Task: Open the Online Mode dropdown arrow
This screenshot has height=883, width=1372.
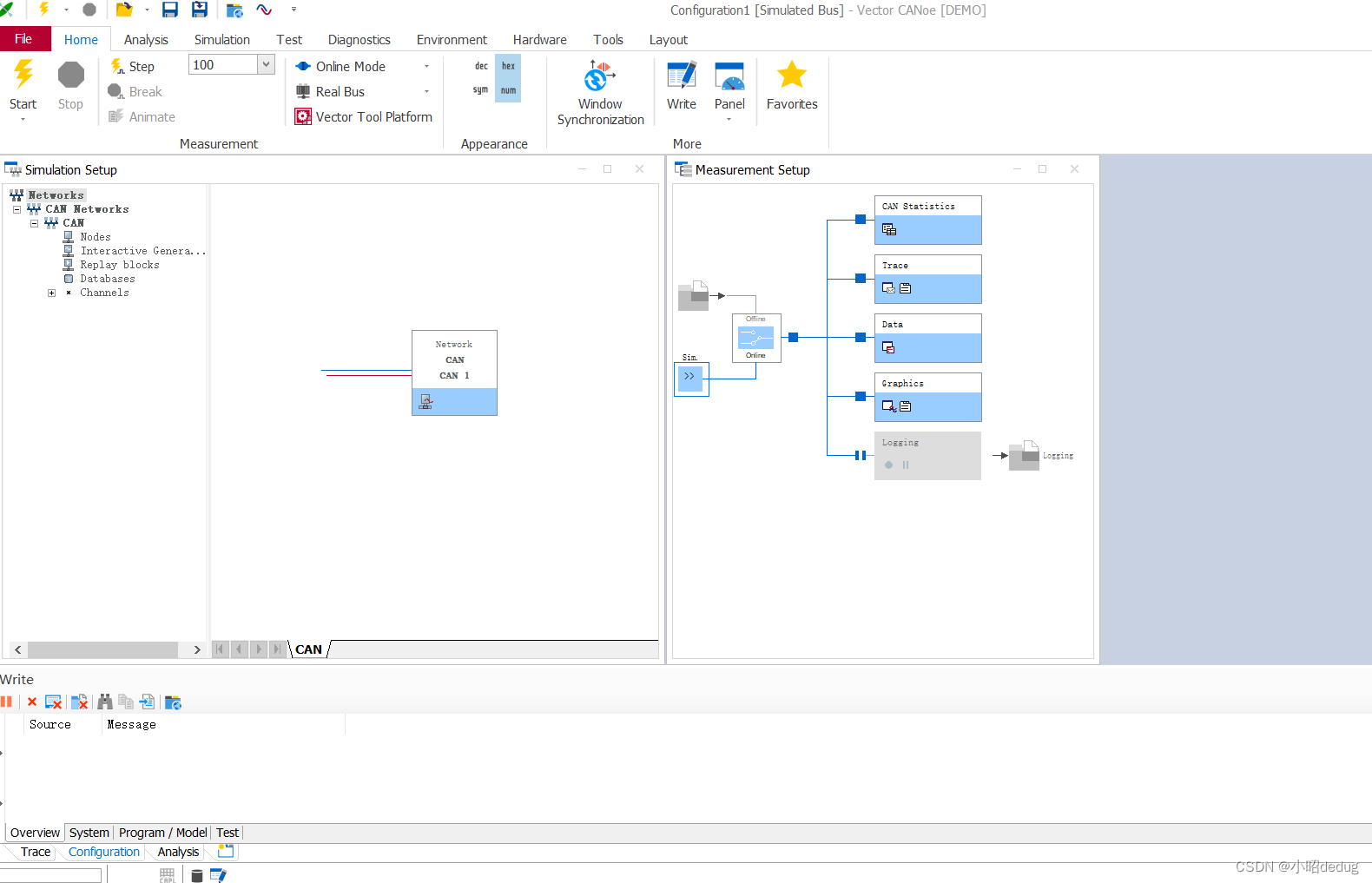Action: [x=426, y=67]
